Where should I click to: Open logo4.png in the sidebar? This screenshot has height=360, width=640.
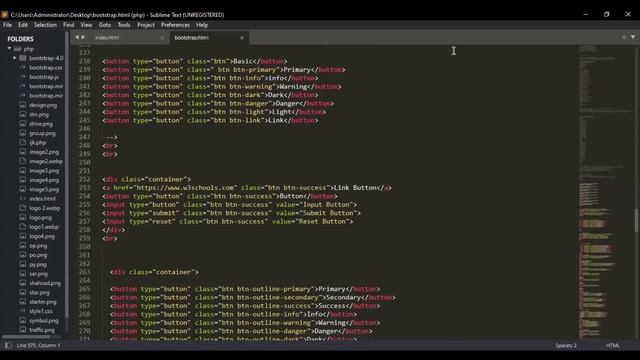tap(42, 236)
